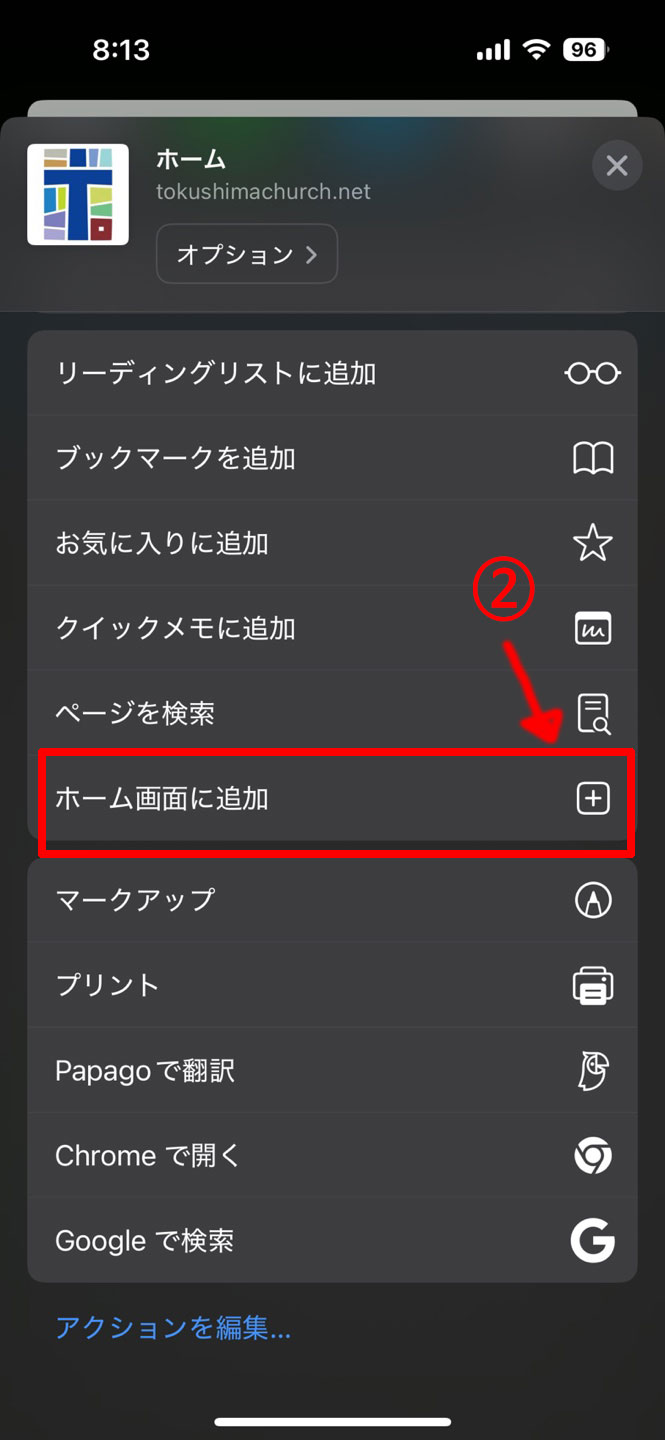Tap the Quick Note icon

coord(592,628)
